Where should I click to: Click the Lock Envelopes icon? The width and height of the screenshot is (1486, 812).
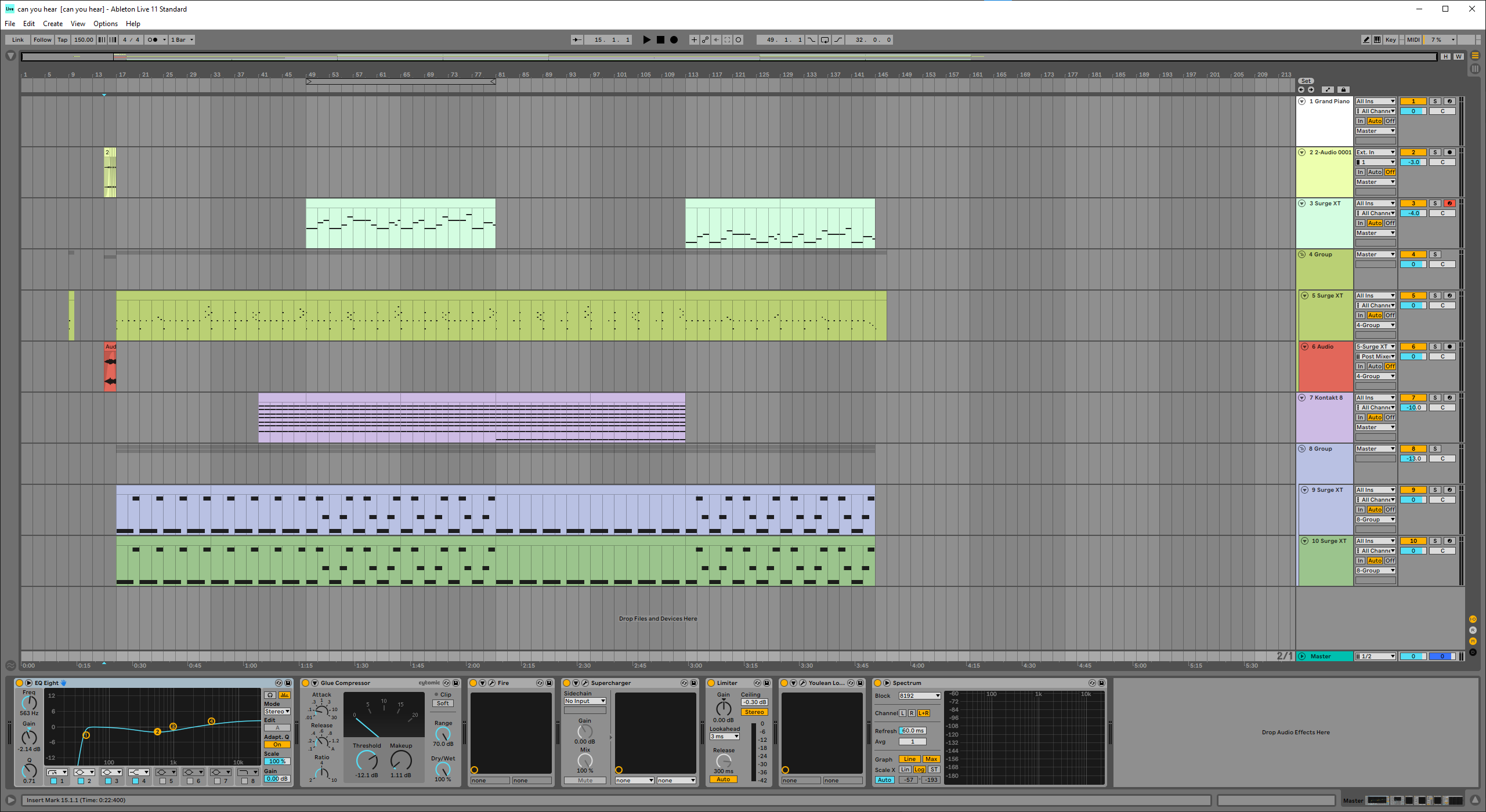(1343, 90)
